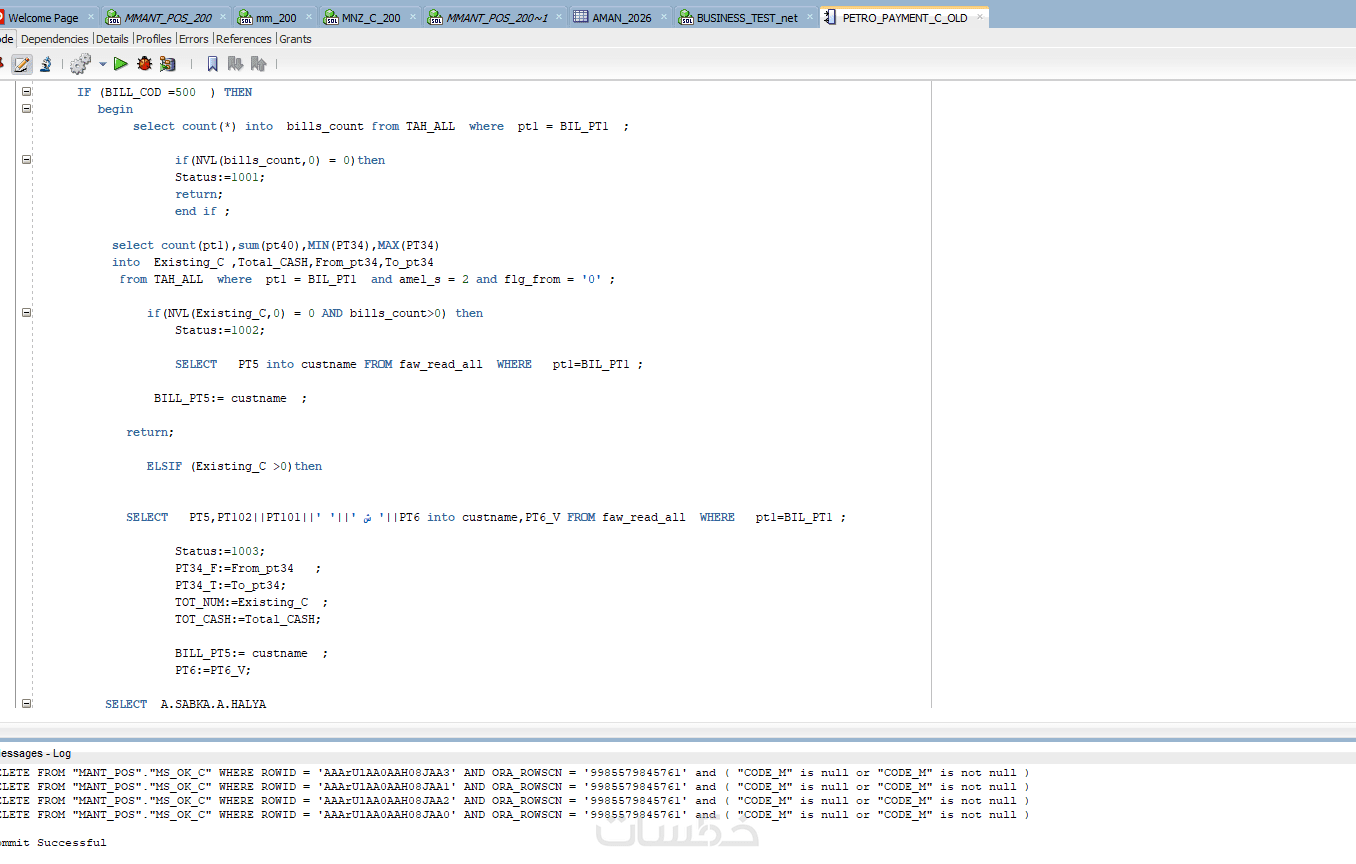The width and height of the screenshot is (1356, 864).
Task: Switch to the MMANT_POS_200~1 tab
Action: [x=497, y=18]
